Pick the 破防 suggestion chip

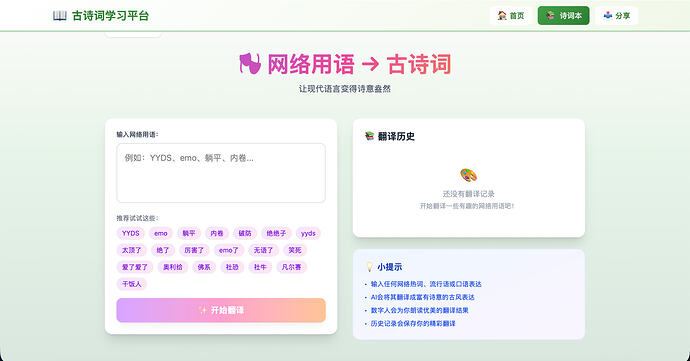(x=245, y=233)
